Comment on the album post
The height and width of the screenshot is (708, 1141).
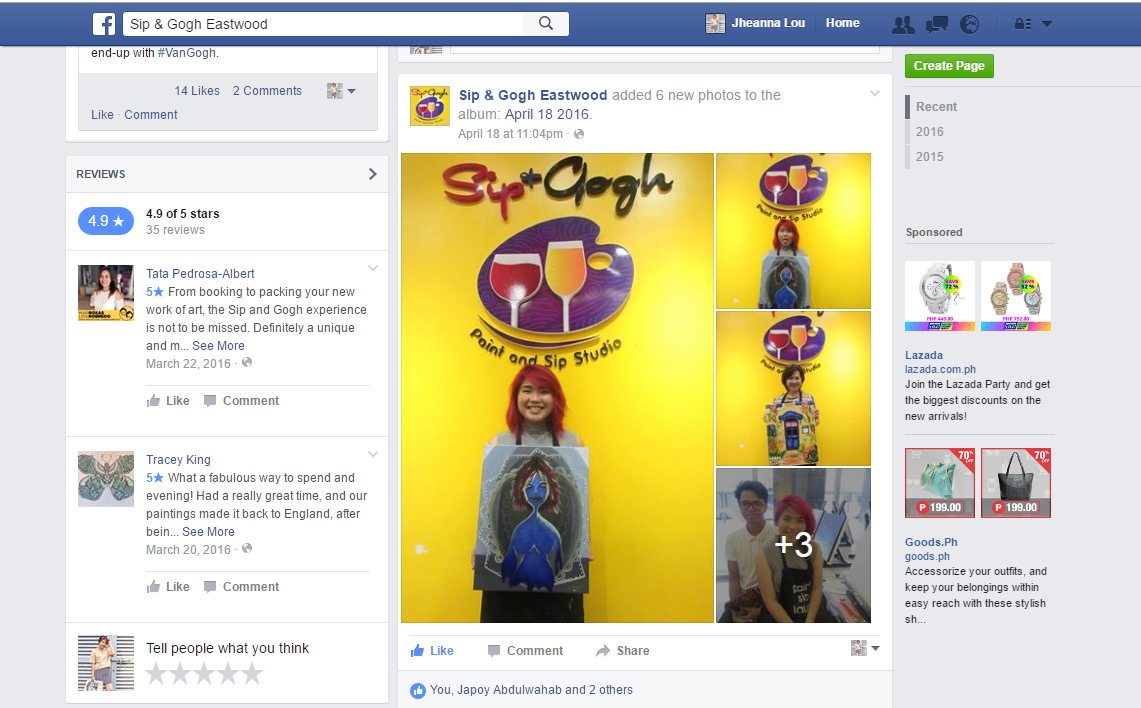525,651
